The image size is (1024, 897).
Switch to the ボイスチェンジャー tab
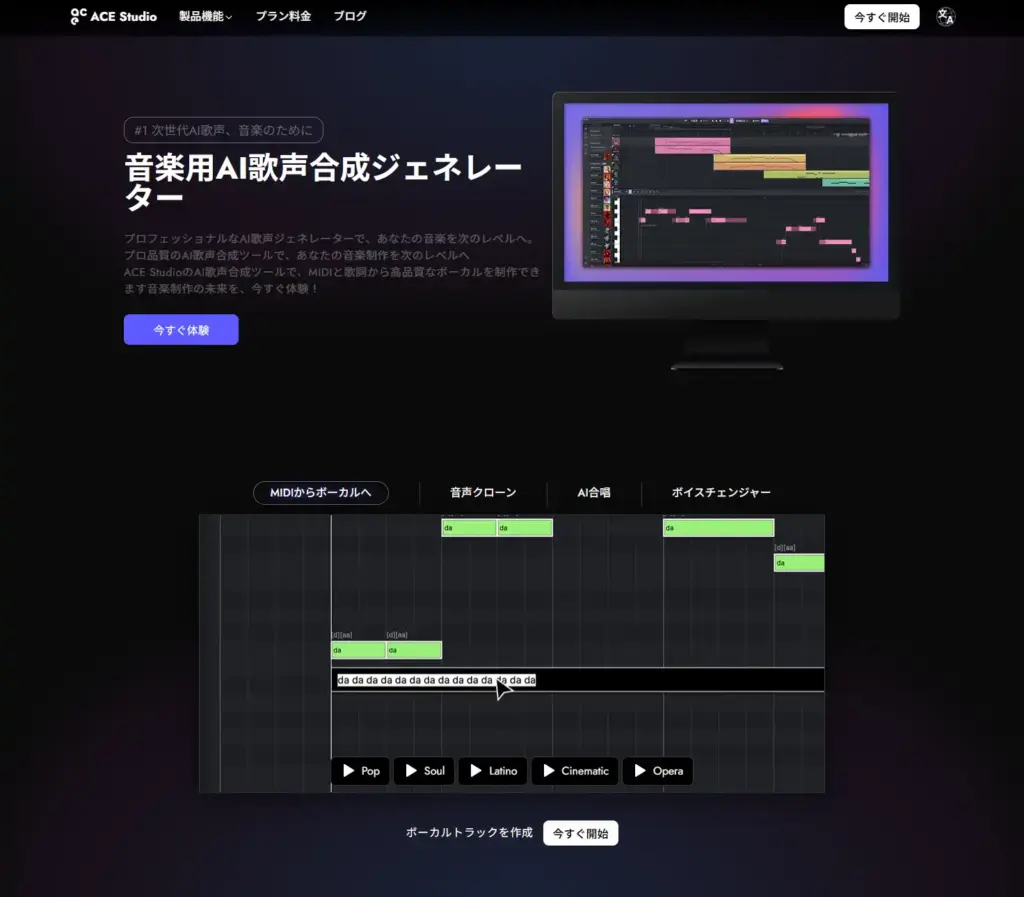click(x=721, y=492)
